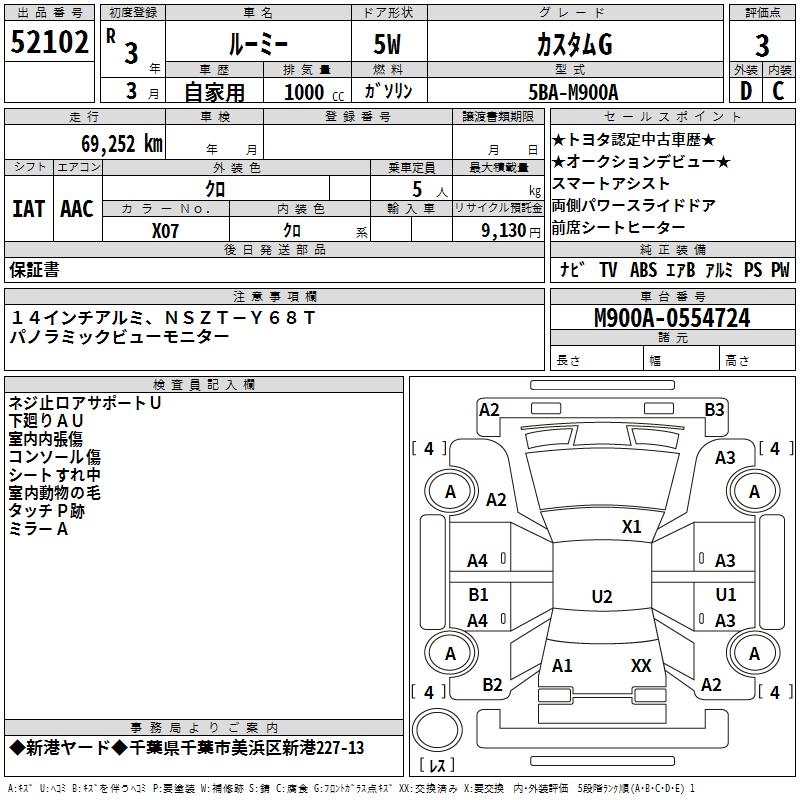Select inspector note ミラーA
Image resolution: width=800 pixels, height=800 pixels.
[38, 529]
